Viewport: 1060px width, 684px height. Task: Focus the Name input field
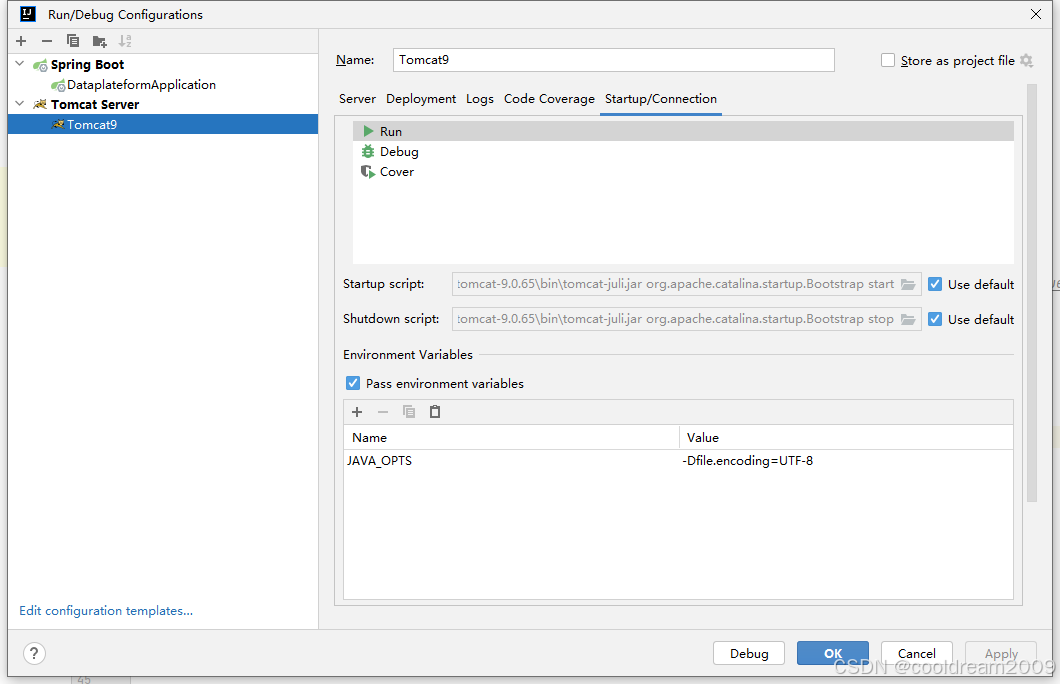(613, 60)
